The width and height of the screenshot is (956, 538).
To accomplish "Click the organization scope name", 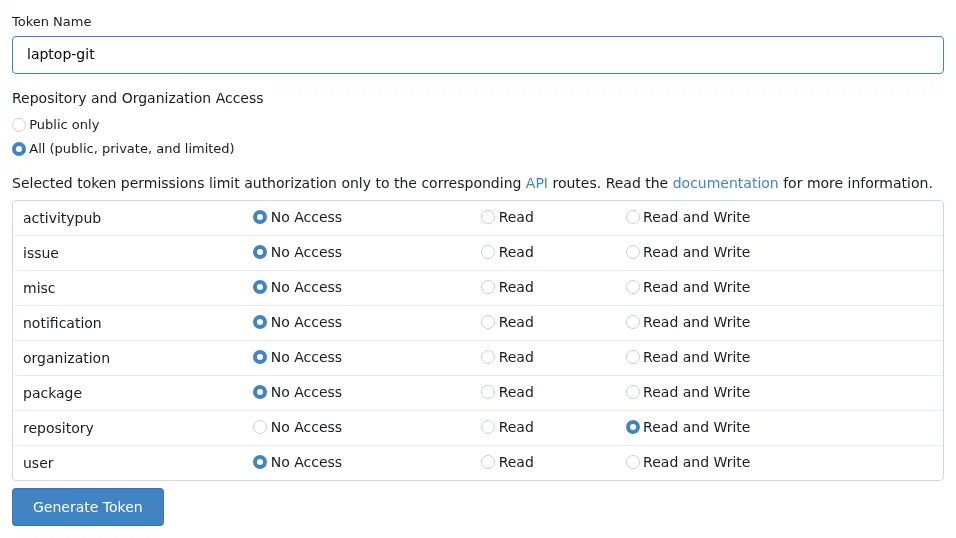I will [x=66, y=358].
